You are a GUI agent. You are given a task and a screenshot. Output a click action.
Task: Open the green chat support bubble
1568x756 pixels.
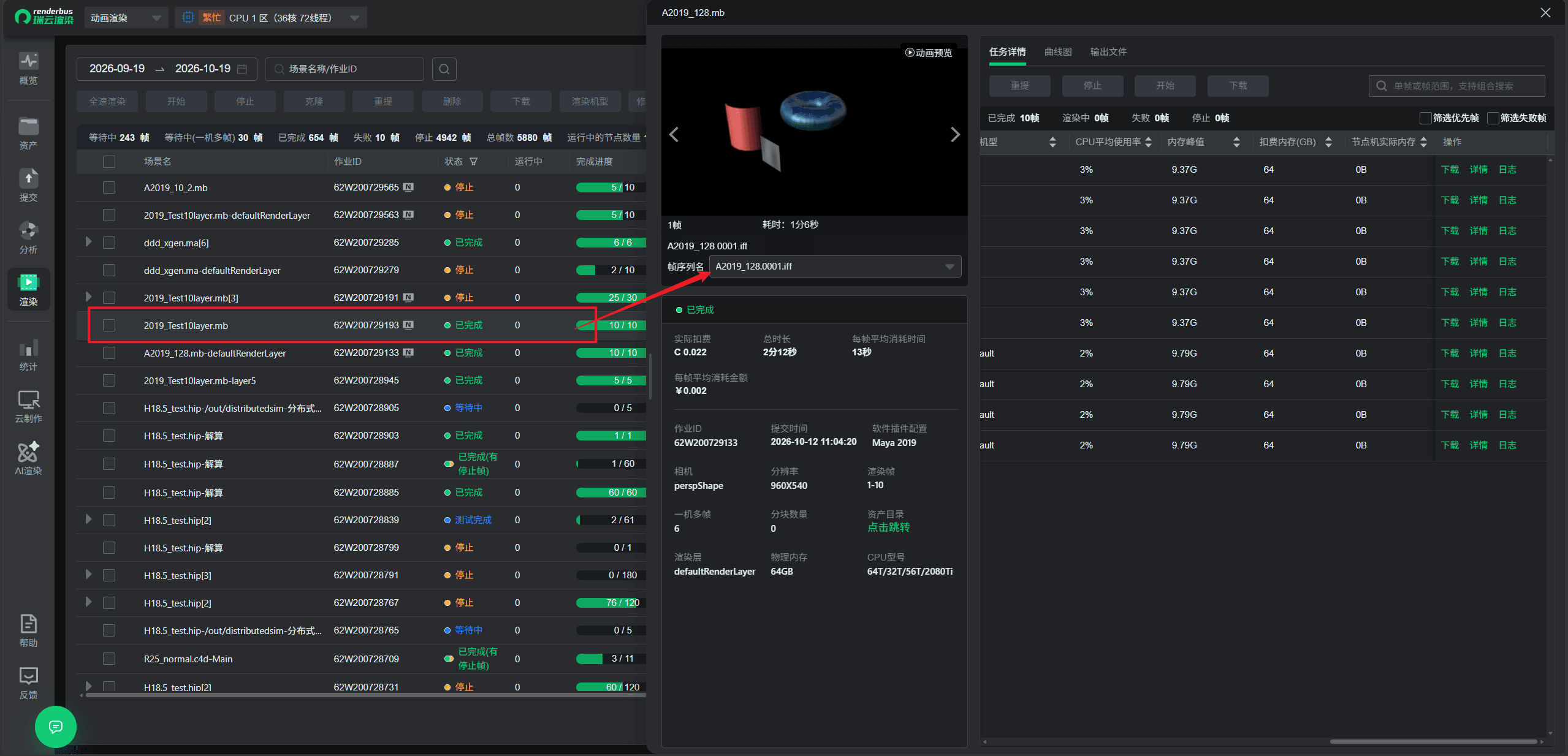pos(56,727)
